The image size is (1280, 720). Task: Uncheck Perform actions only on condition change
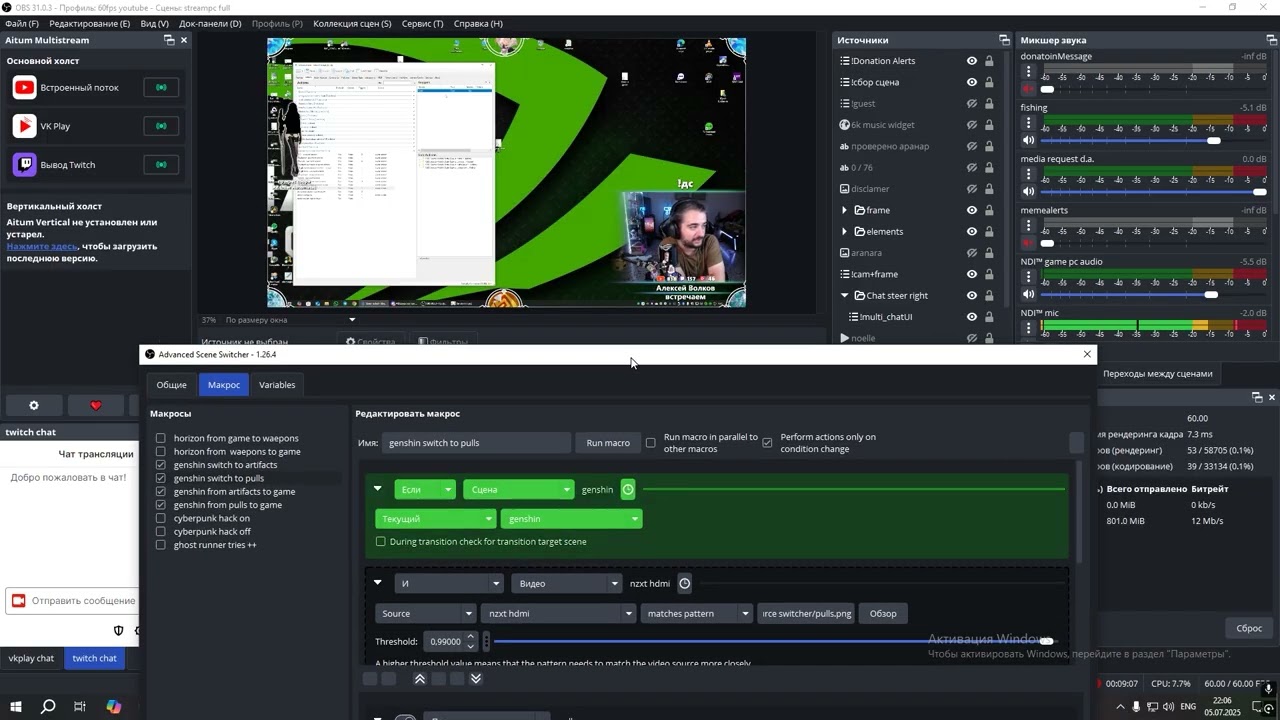pos(767,443)
